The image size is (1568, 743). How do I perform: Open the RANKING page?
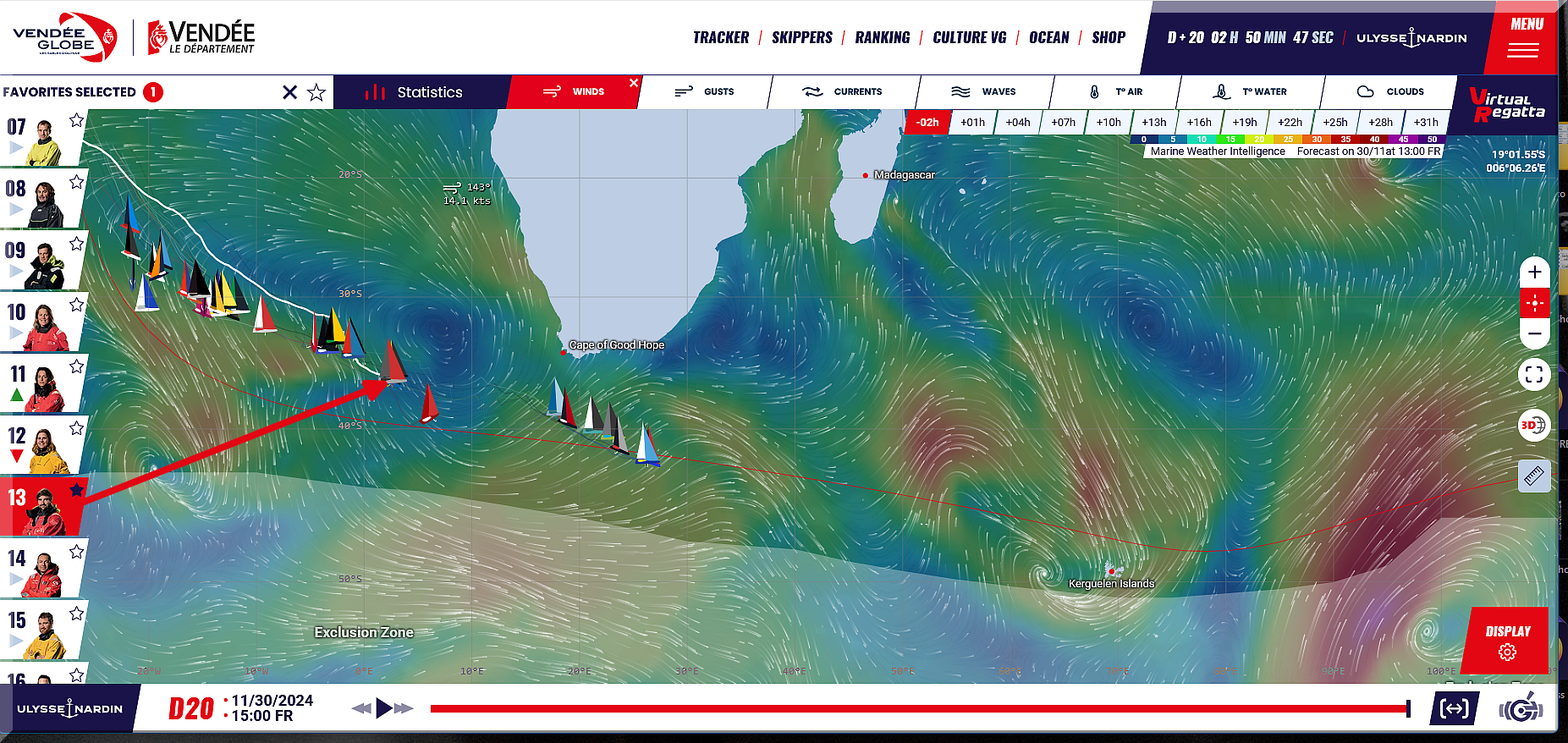click(882, 38)
